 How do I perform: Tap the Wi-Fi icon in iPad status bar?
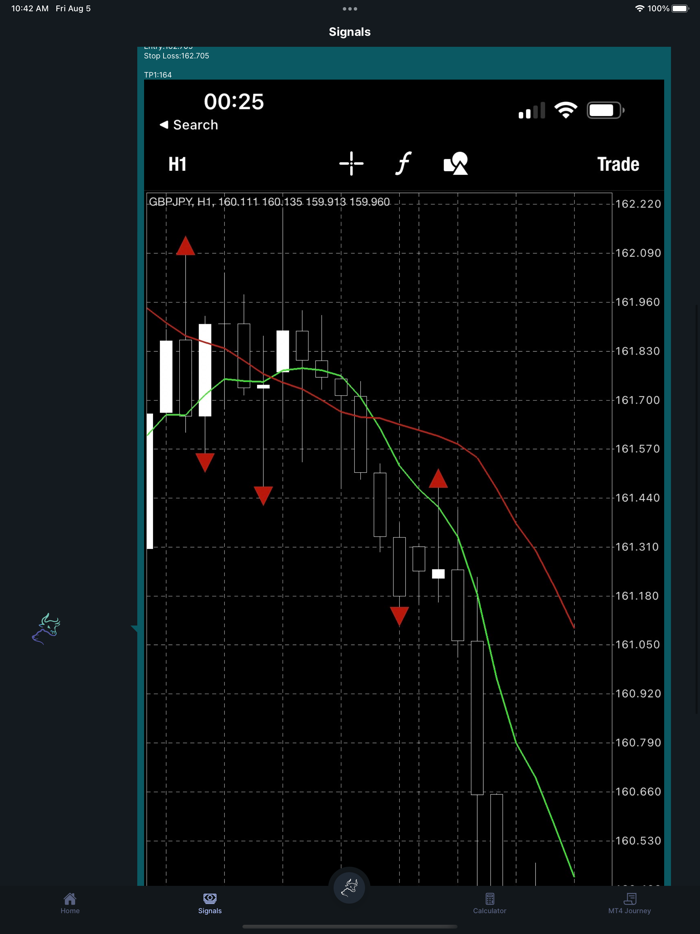pyautogui.click(x=639, y=9)
